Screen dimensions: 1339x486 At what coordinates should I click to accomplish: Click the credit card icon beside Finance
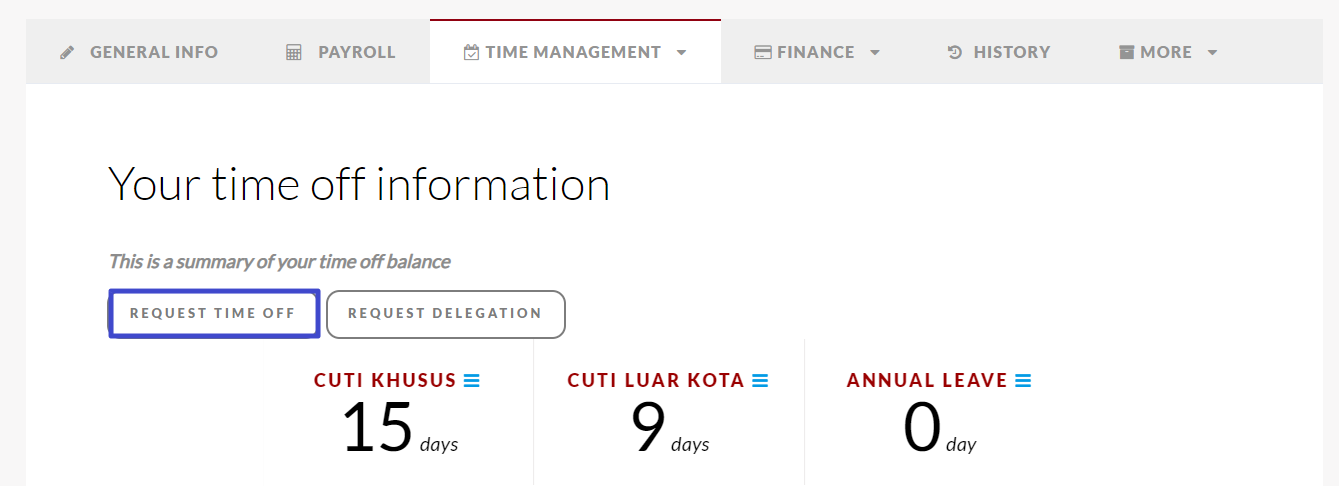point(763,52)
